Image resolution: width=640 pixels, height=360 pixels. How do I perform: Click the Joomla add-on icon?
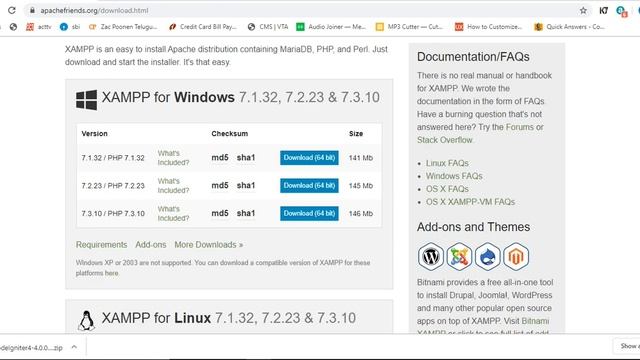459,257
